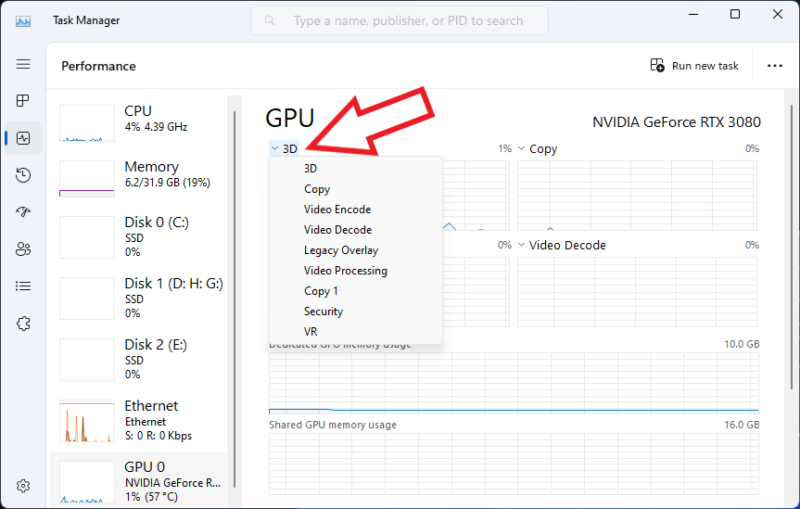Viewport: 800px width, 509px height.
Task: Focus the name, publisher, or PID search box
Action: click(x=399, y=21)
